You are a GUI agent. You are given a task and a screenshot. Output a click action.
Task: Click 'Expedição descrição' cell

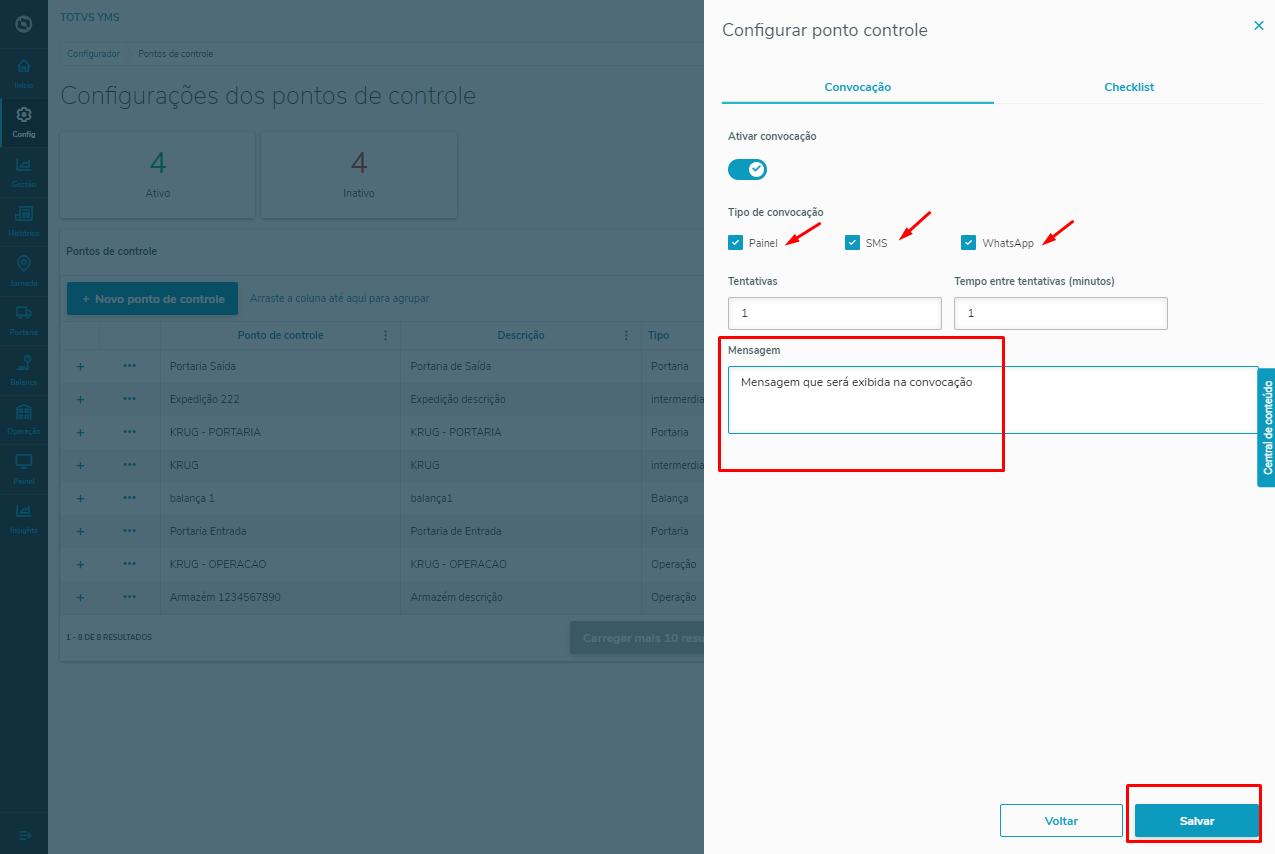click(458, 399)
